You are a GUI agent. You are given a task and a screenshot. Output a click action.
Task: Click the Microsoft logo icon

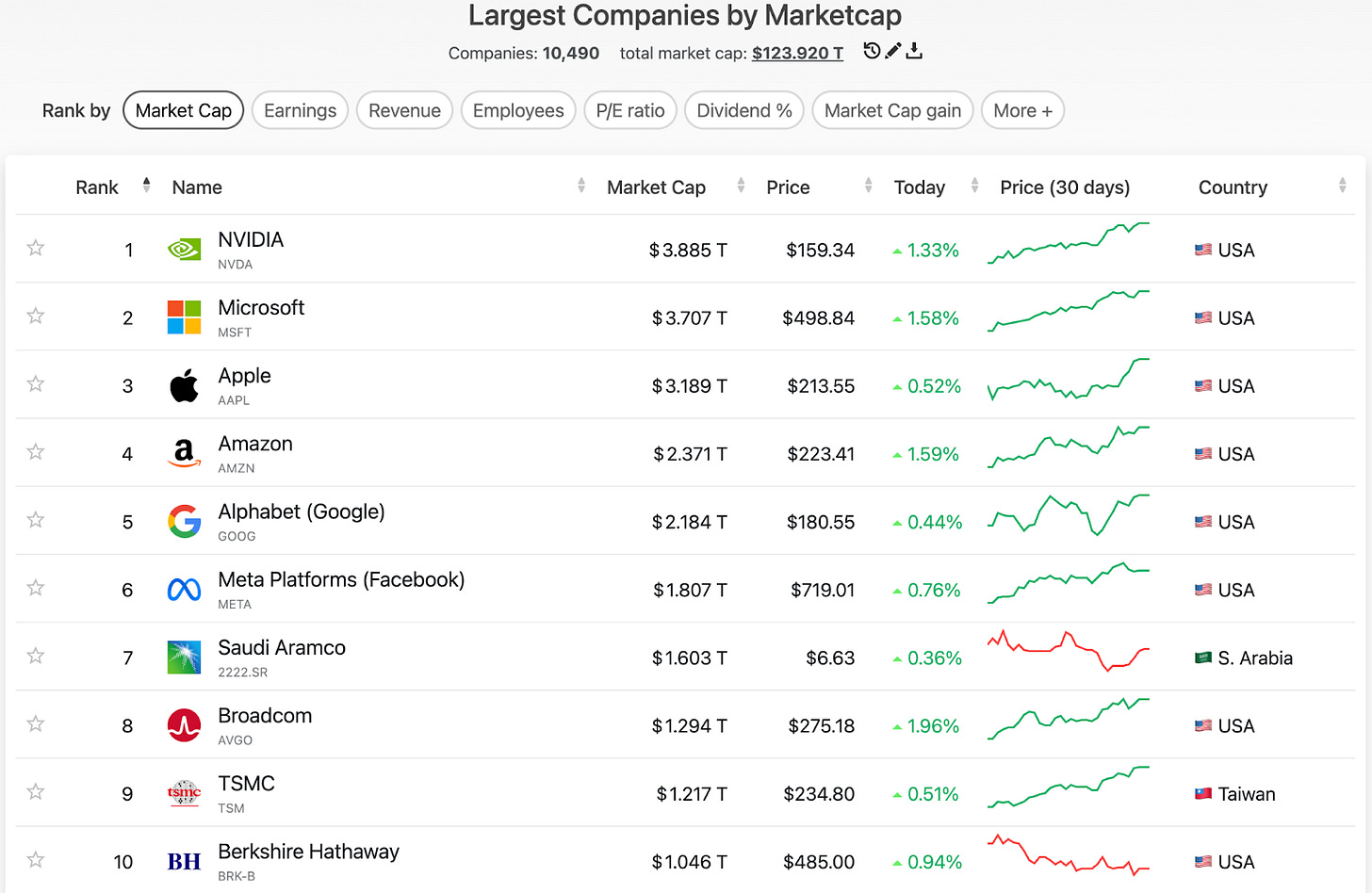(x=184, y=317)
